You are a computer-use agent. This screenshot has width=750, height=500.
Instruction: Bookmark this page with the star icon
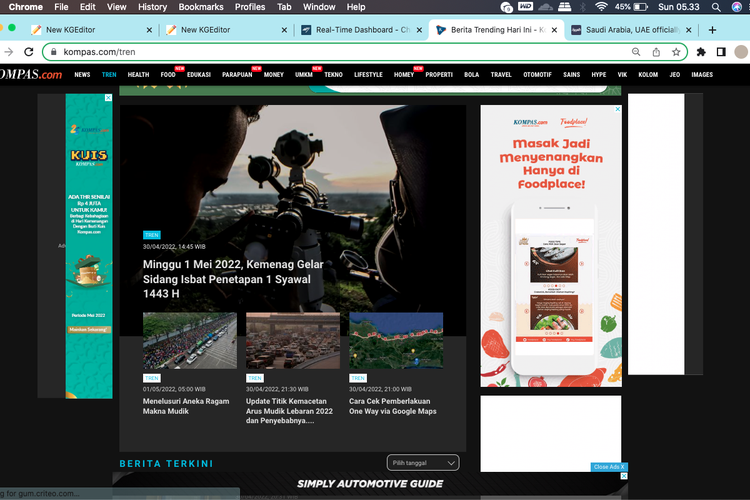tap(677, 51)
